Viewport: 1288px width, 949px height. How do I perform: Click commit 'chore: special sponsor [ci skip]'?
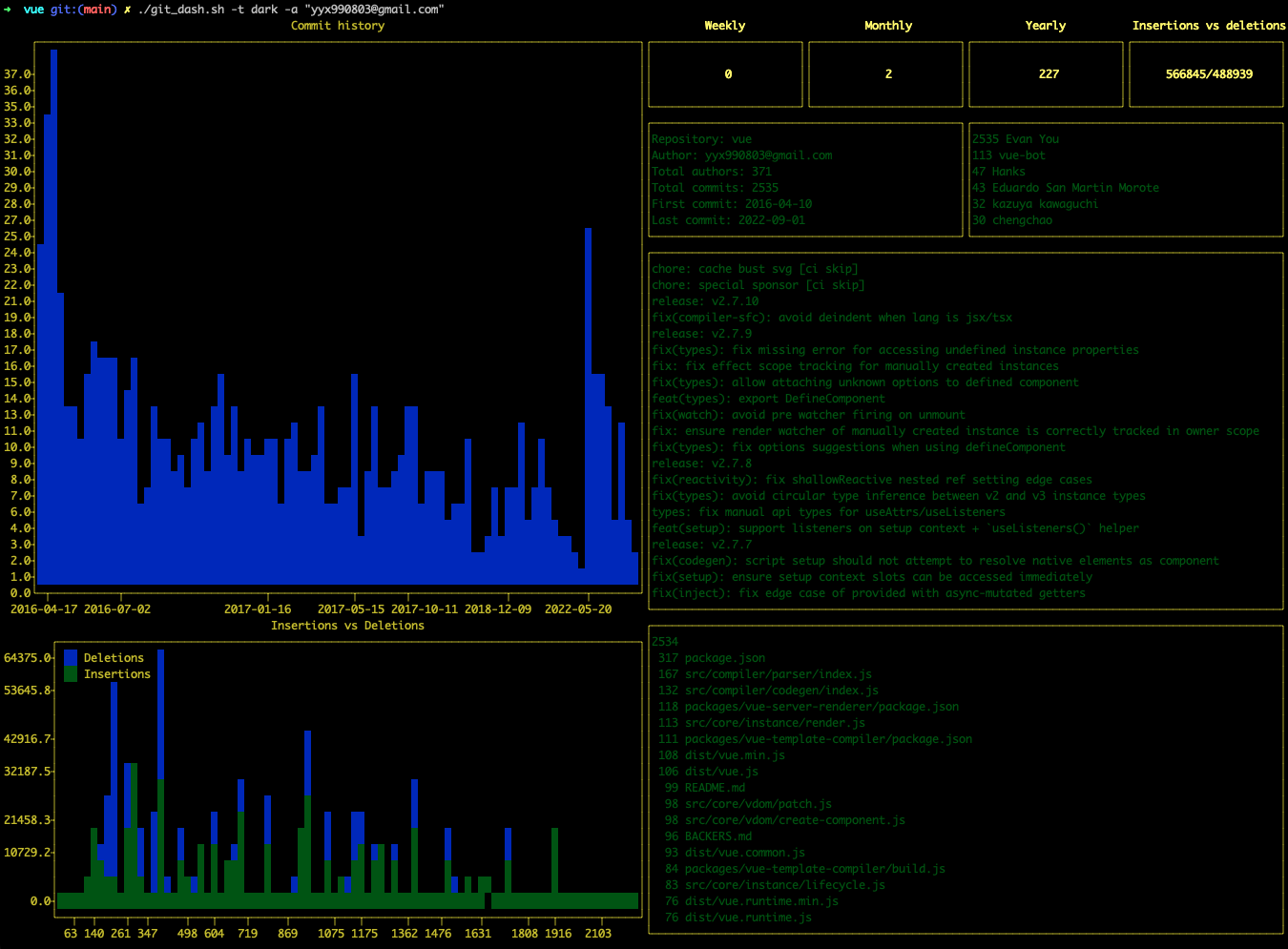(x=758, y=285)
